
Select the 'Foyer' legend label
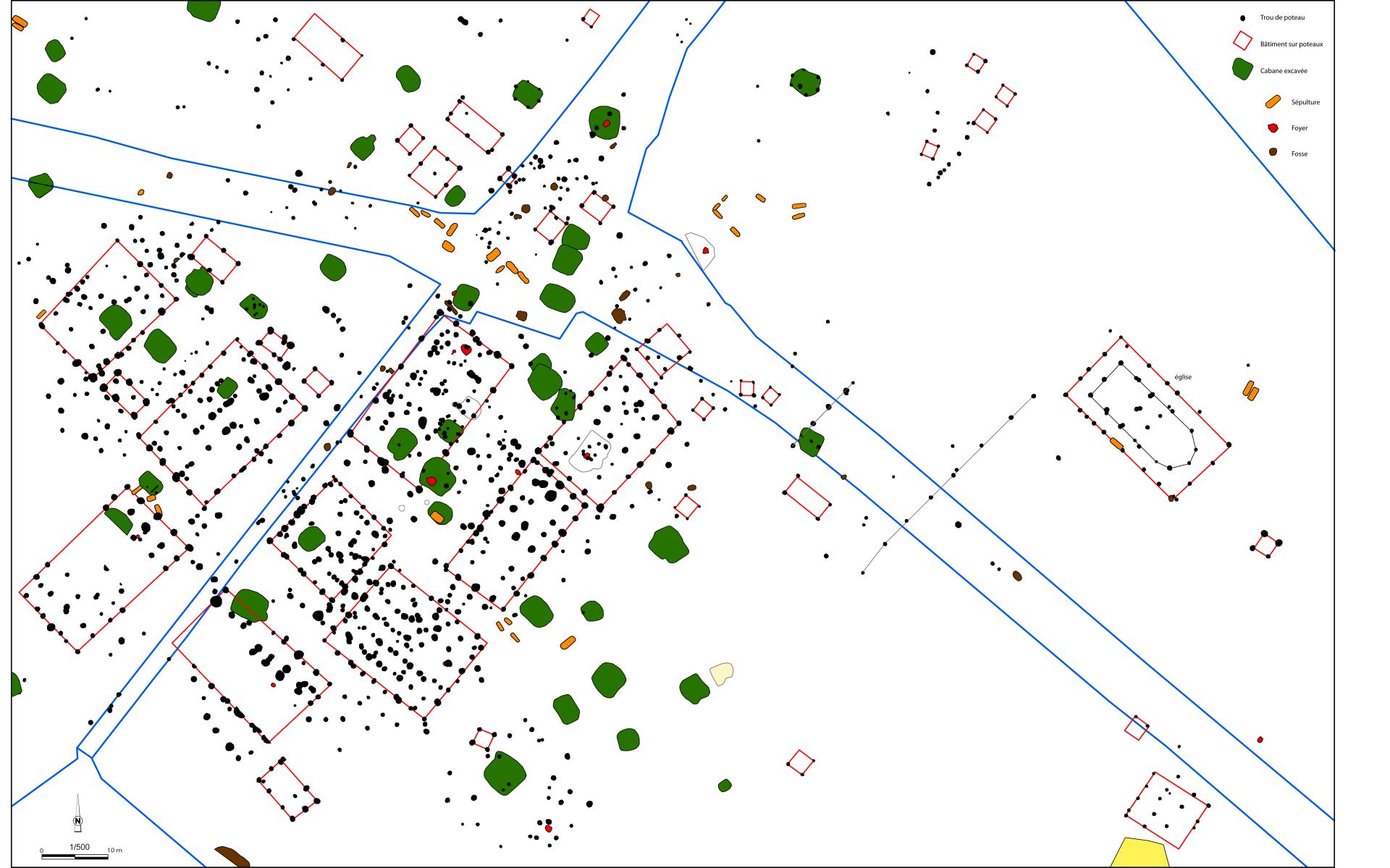coord(1300,128)
